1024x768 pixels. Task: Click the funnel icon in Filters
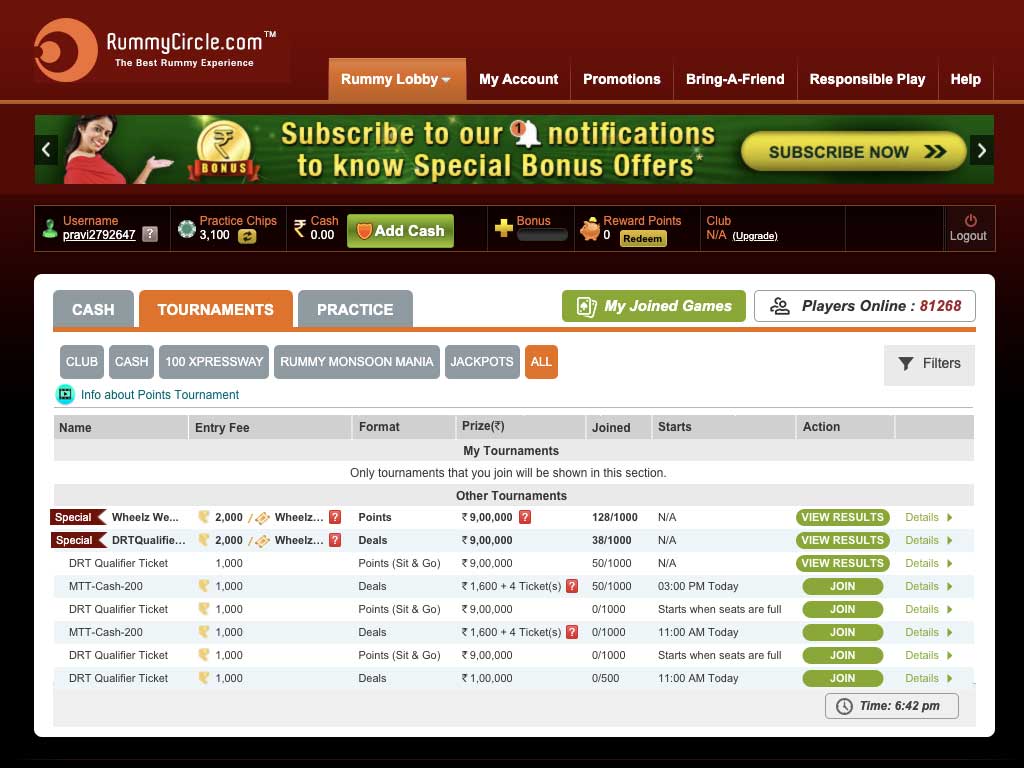pyautogui.click(x=906, y=364)
